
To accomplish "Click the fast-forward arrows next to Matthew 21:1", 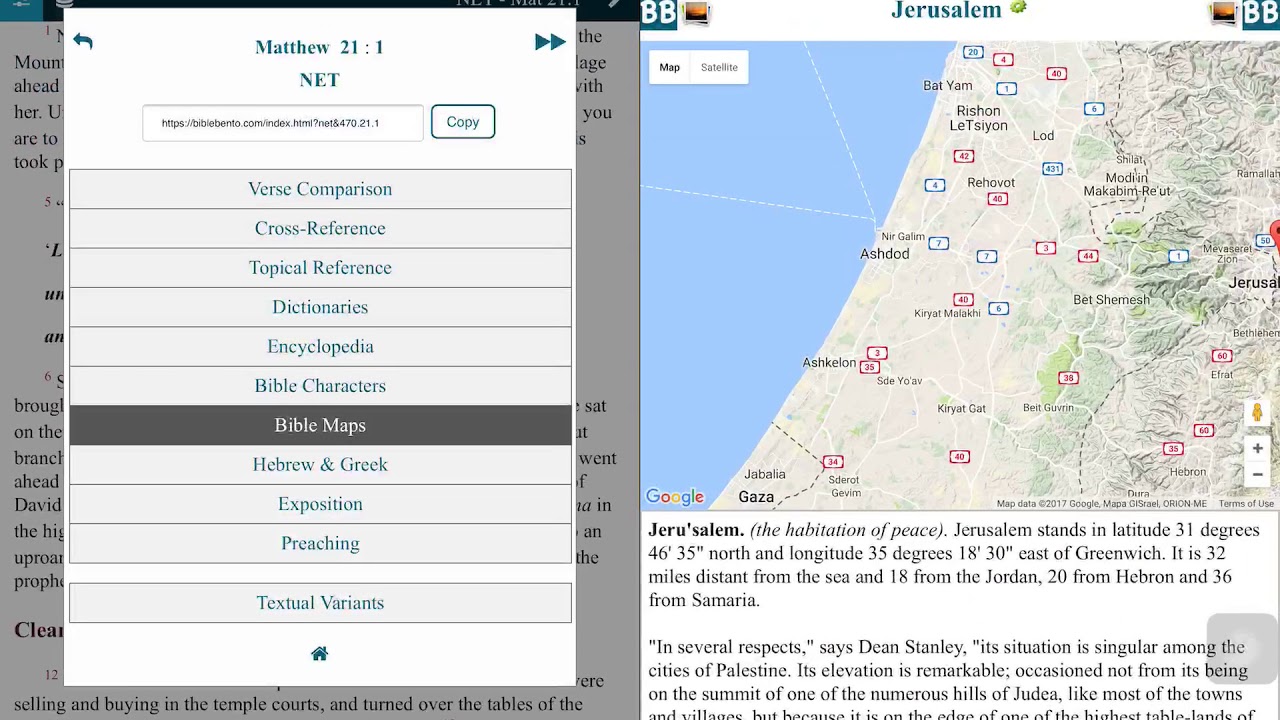I will click(x=549, y=42).
